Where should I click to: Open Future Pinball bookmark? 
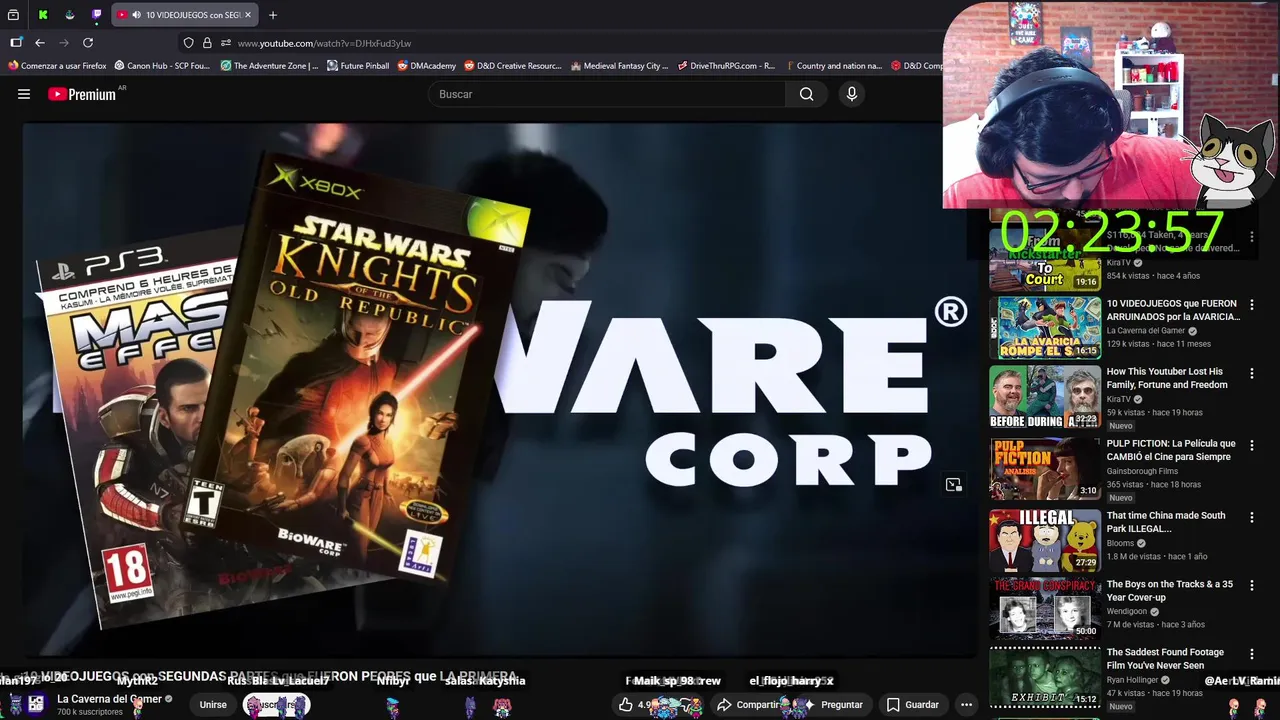point(358,66)
